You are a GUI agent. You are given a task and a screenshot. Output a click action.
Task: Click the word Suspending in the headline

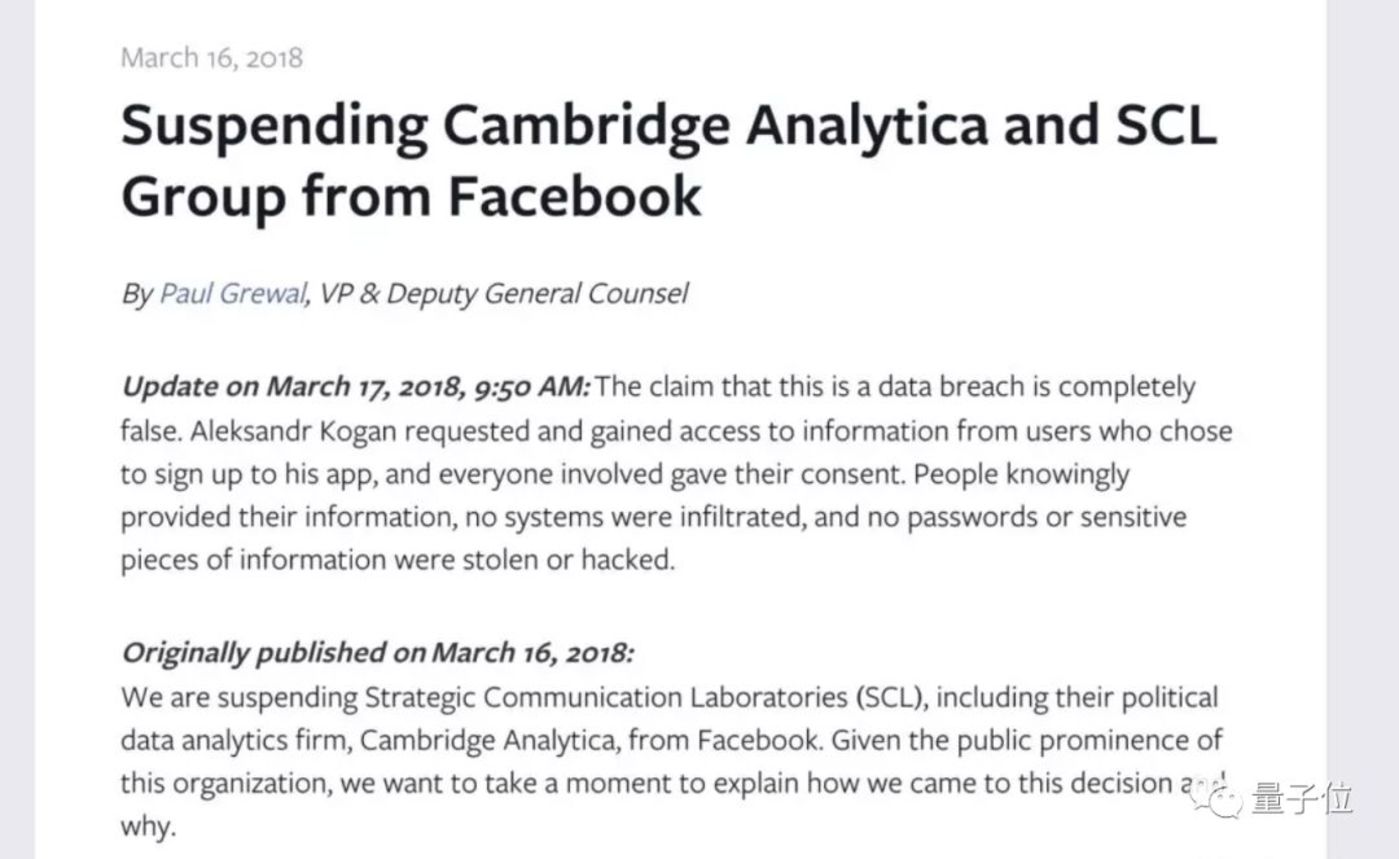coord(273,127)
